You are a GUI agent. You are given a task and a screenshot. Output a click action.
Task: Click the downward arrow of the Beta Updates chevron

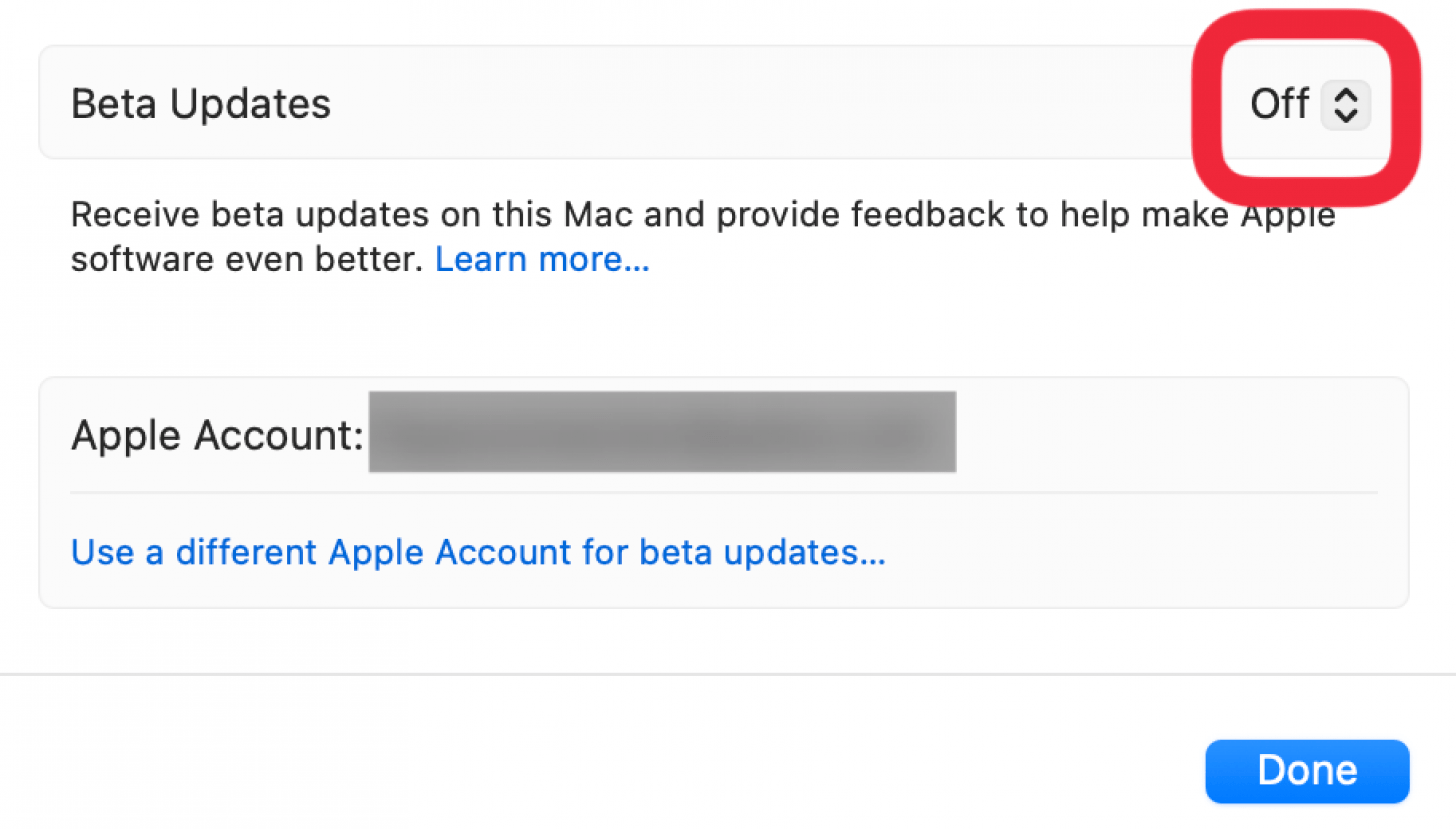tap(1346, 115)
